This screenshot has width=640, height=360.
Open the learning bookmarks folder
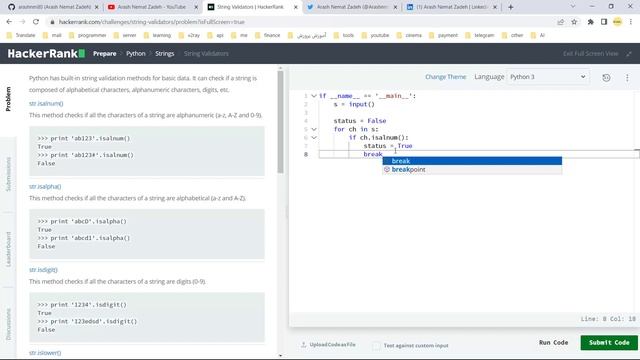tap(158, 36)
